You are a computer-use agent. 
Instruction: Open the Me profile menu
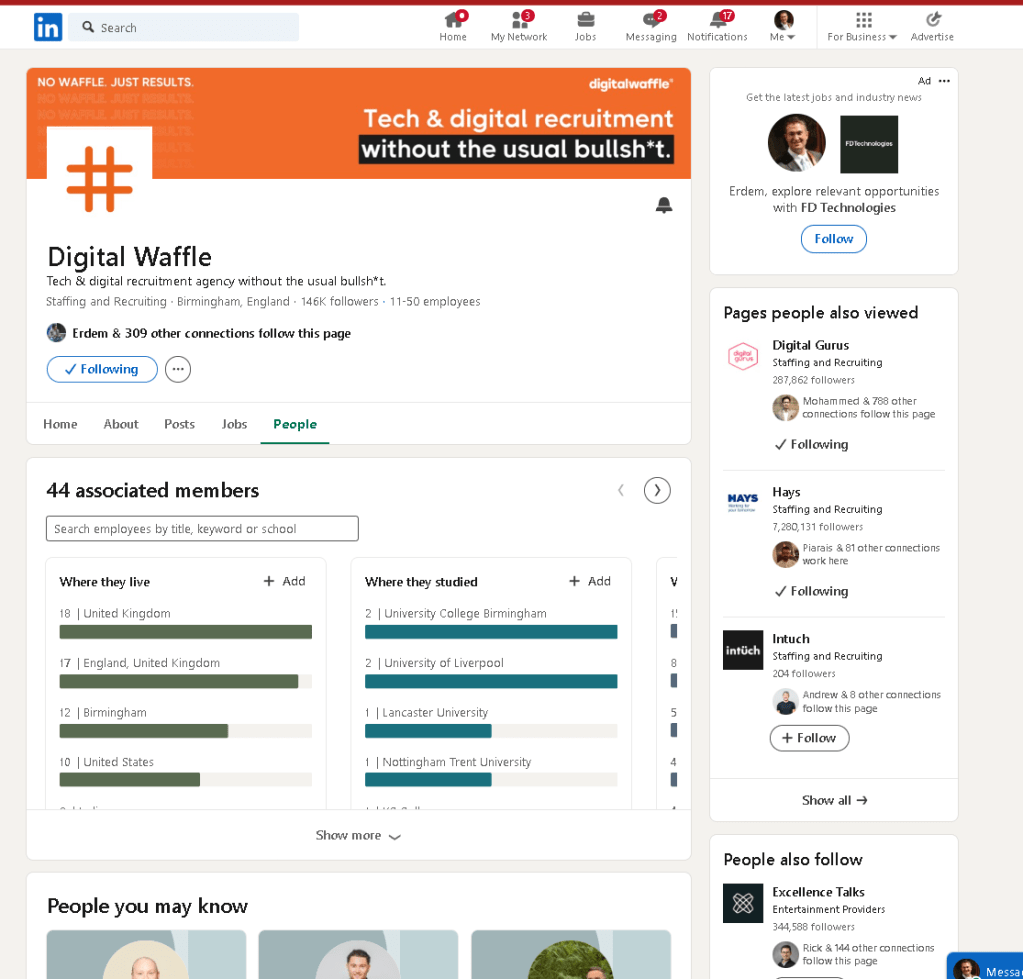[782, 27]
